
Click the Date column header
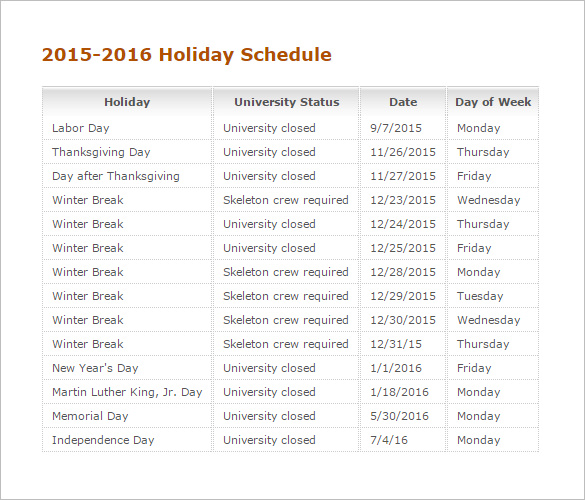[x=403, y=102]
